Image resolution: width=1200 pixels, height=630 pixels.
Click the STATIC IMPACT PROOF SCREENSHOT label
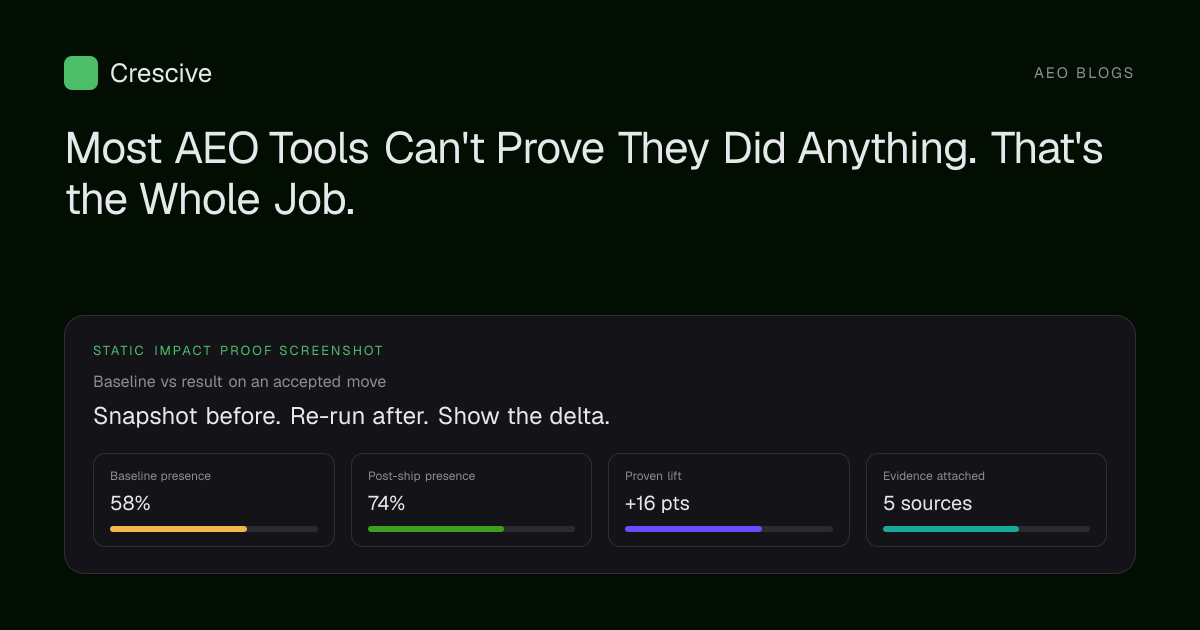click(x=238, y=351)
